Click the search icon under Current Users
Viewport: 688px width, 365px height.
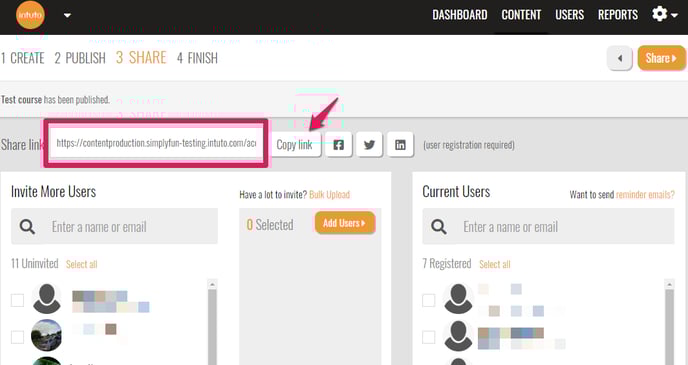[x=439, y=227]
